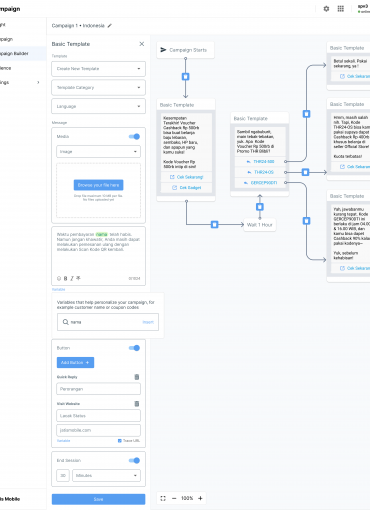This screenshot has height=510, width=370.
Task: Select connector handle leading to Wait 1 Hour
Action: pos(215,224)
